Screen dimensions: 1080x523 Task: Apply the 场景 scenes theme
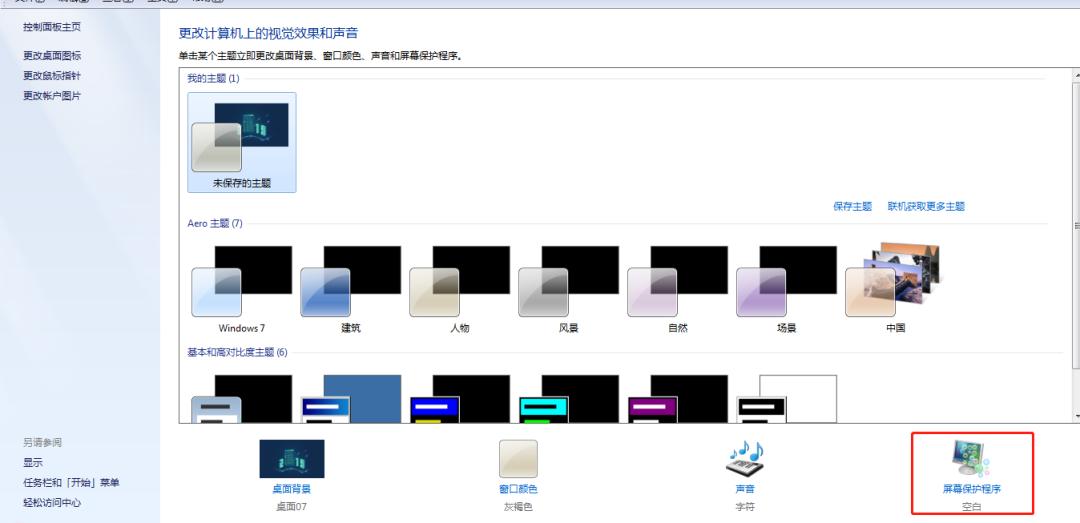pos(786,289)
